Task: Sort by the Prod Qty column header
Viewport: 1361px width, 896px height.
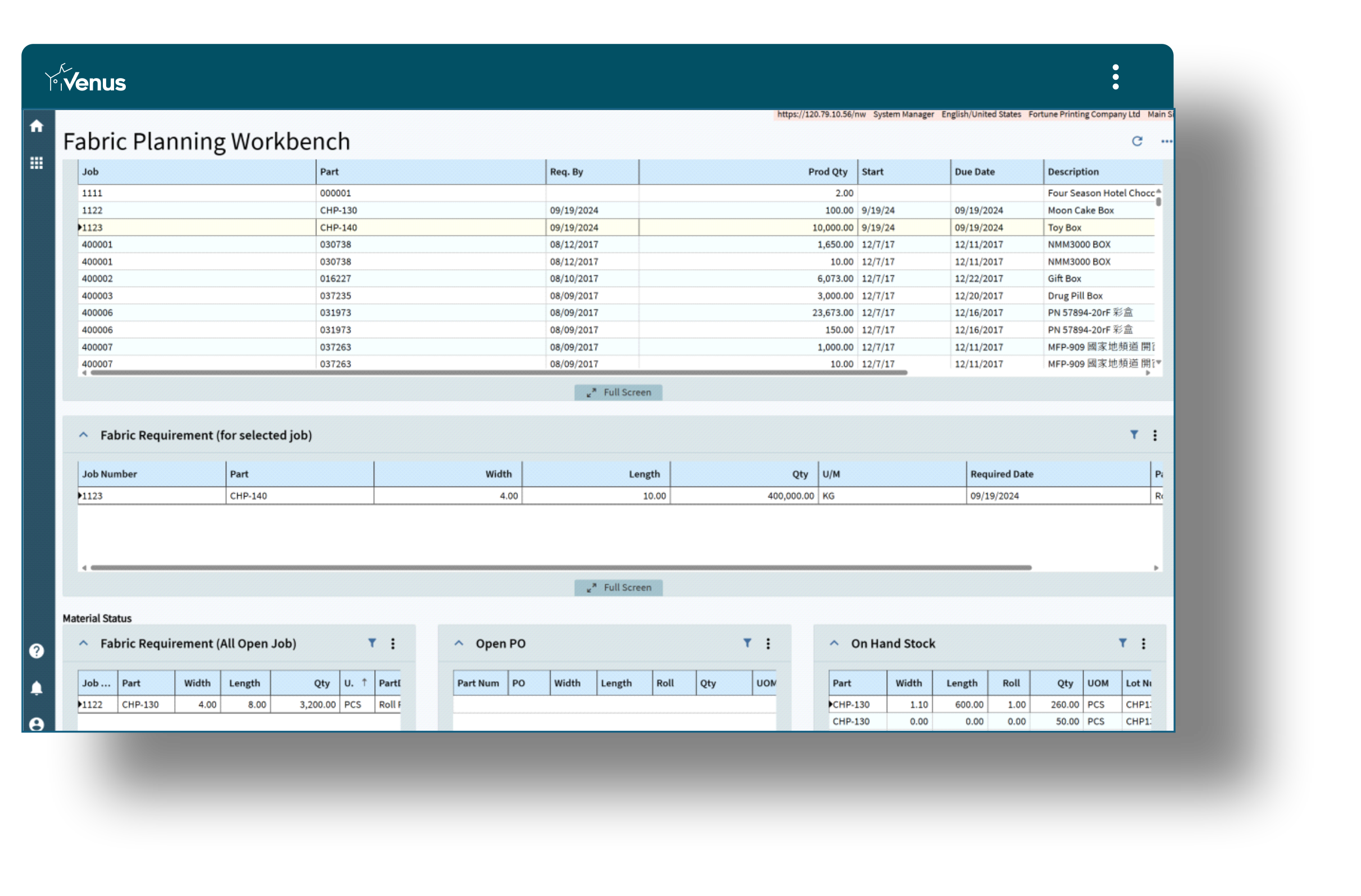Action: (829, 172)
